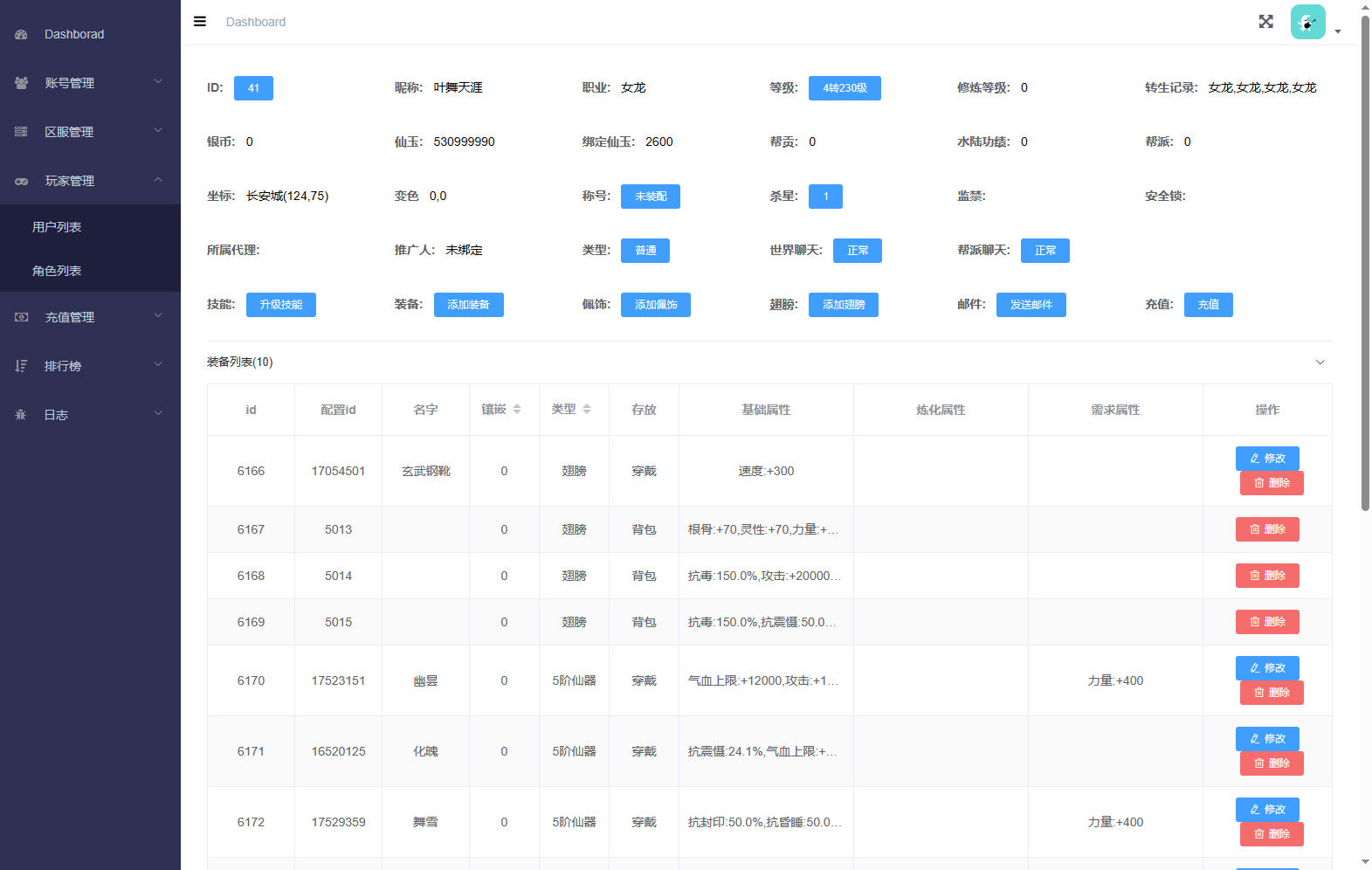Screen dimensions: 1372x870
Task: Select the 仙玉 value 530999990
Action: [x=465, y=142]
